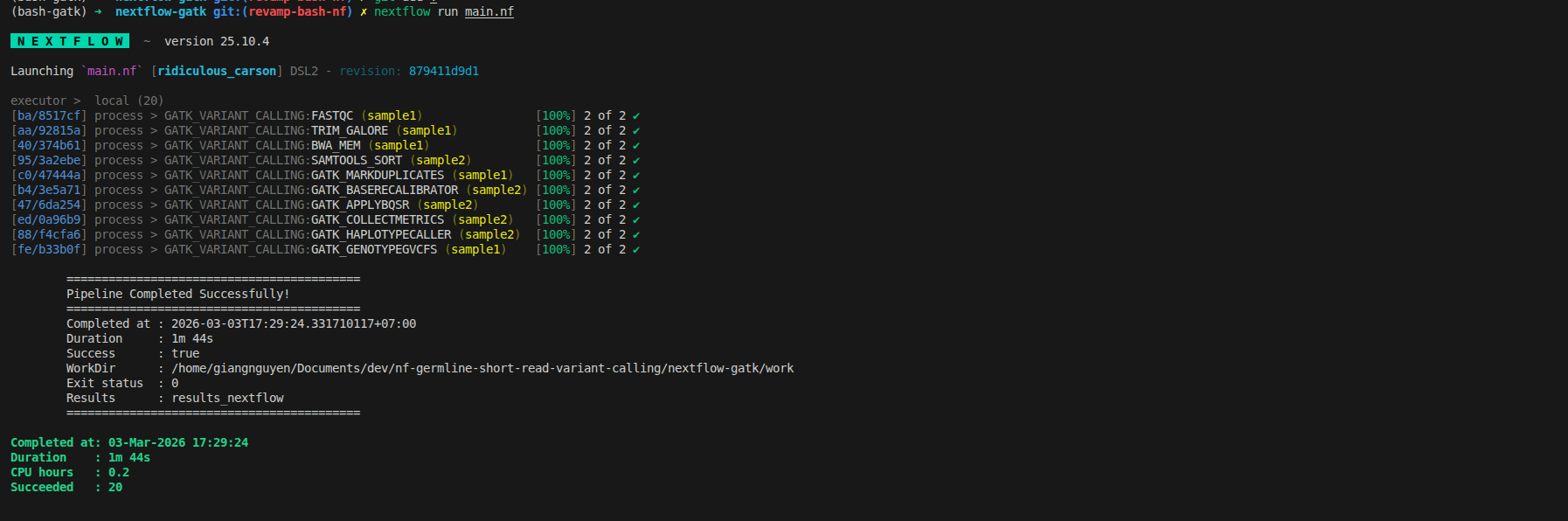Click the 100% indicator for SAMTOOLS_SORT
1568x521 pixels.
[x=556, y=160]
